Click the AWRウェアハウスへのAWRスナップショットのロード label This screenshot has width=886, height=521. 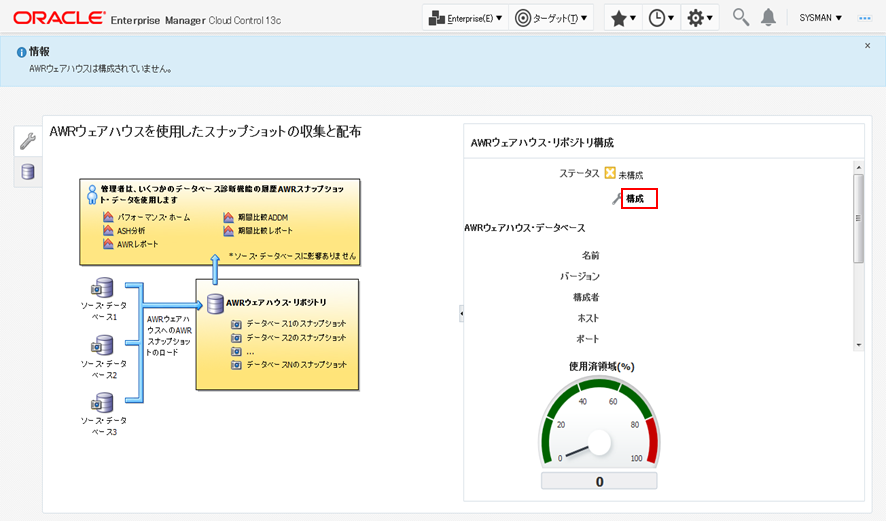(x=169, y=336)
